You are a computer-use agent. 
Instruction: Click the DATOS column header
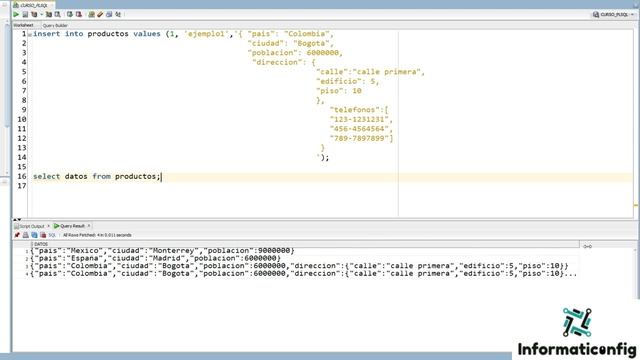click(x=305, y=244)
